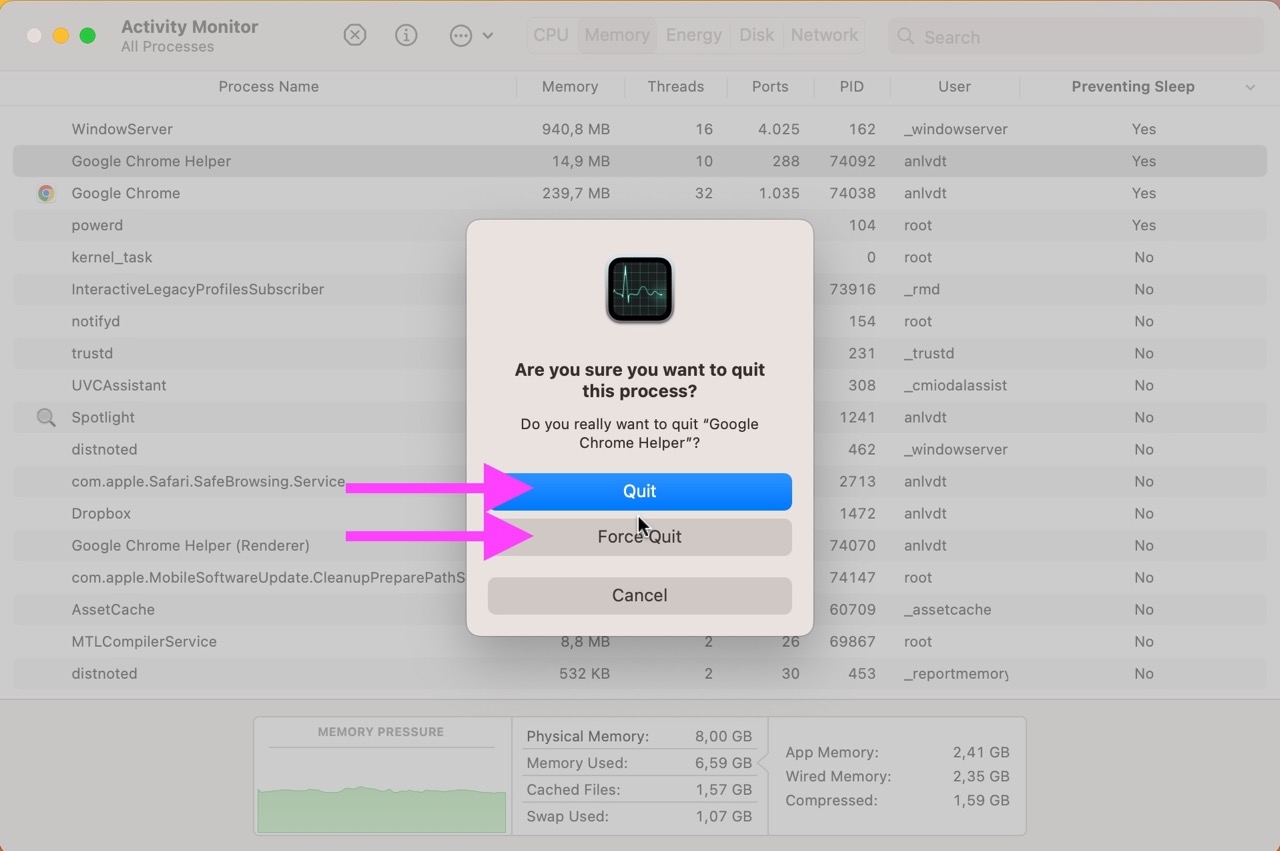
Task: Open the process info inspector icon
Action: tap(406, 35)
